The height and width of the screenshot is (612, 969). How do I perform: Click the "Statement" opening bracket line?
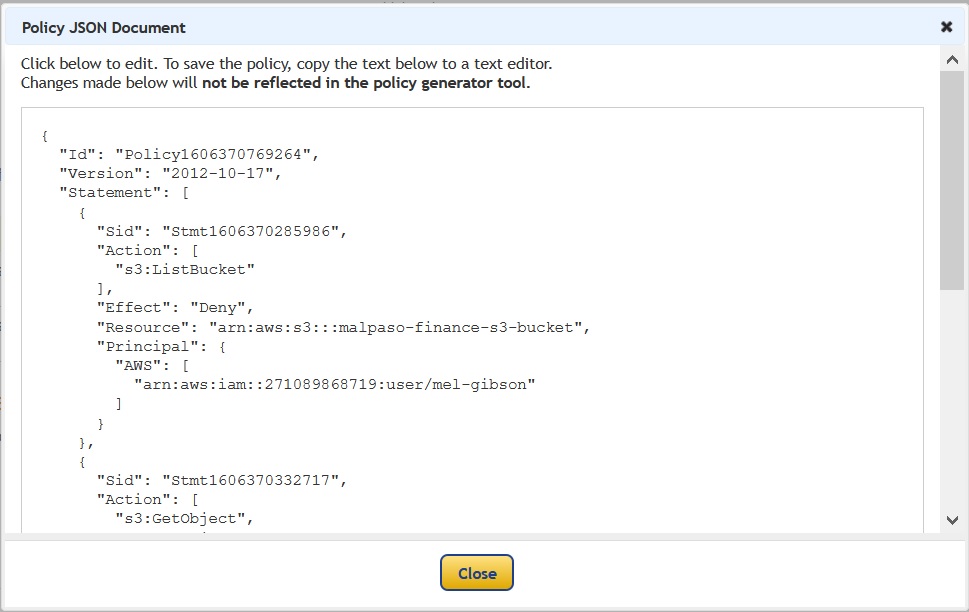tap(124, 193)
